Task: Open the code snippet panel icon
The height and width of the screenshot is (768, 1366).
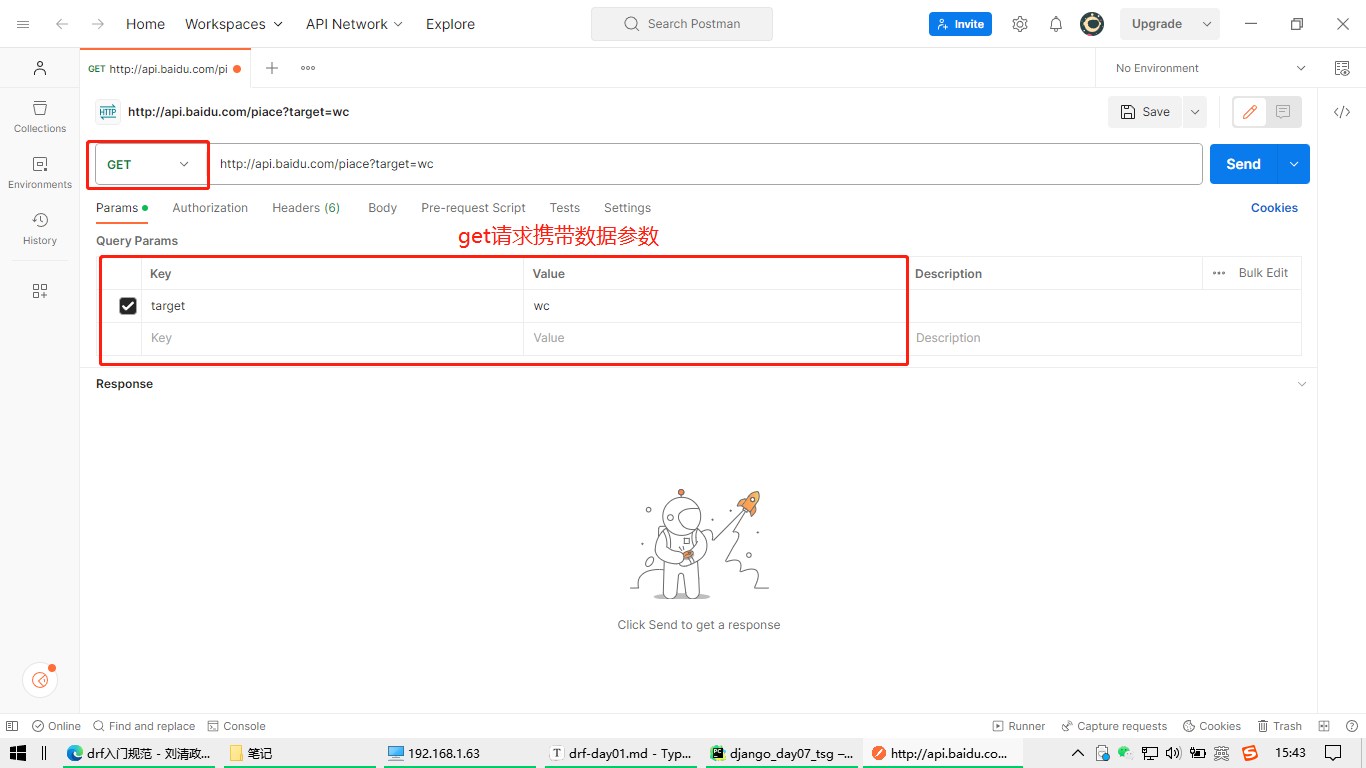Action: click(1342, 112)
